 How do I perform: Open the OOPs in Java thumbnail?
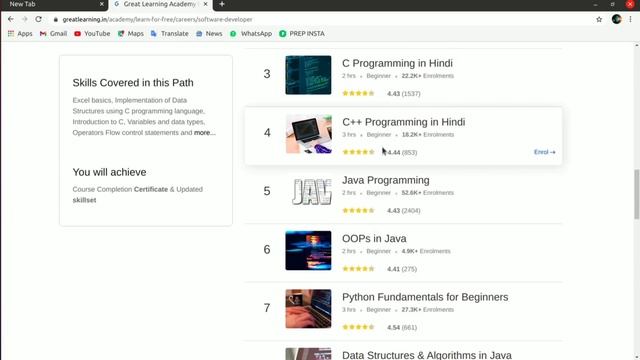tap(308, 250)
